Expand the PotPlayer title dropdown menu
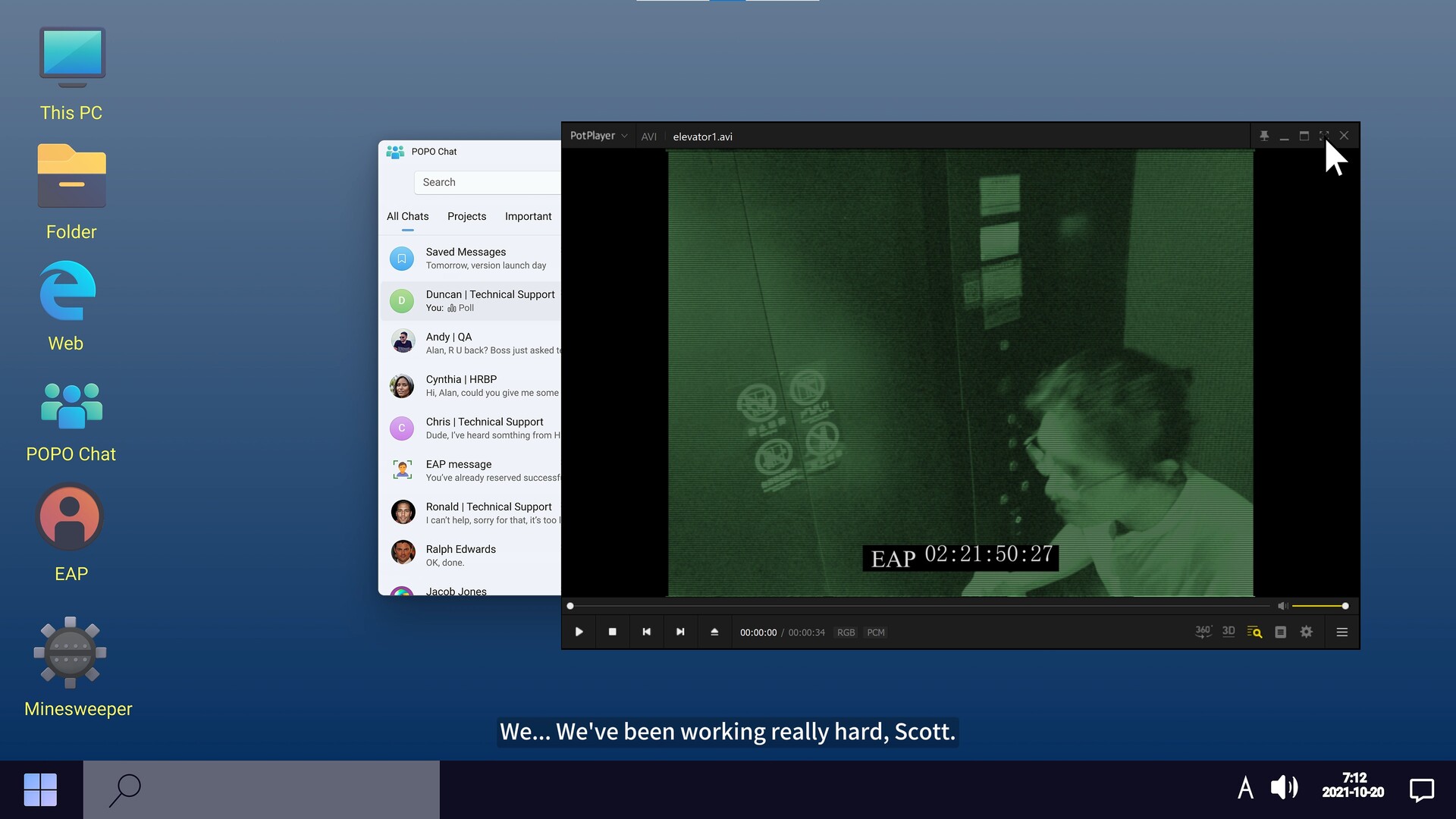 click(598, 136)
